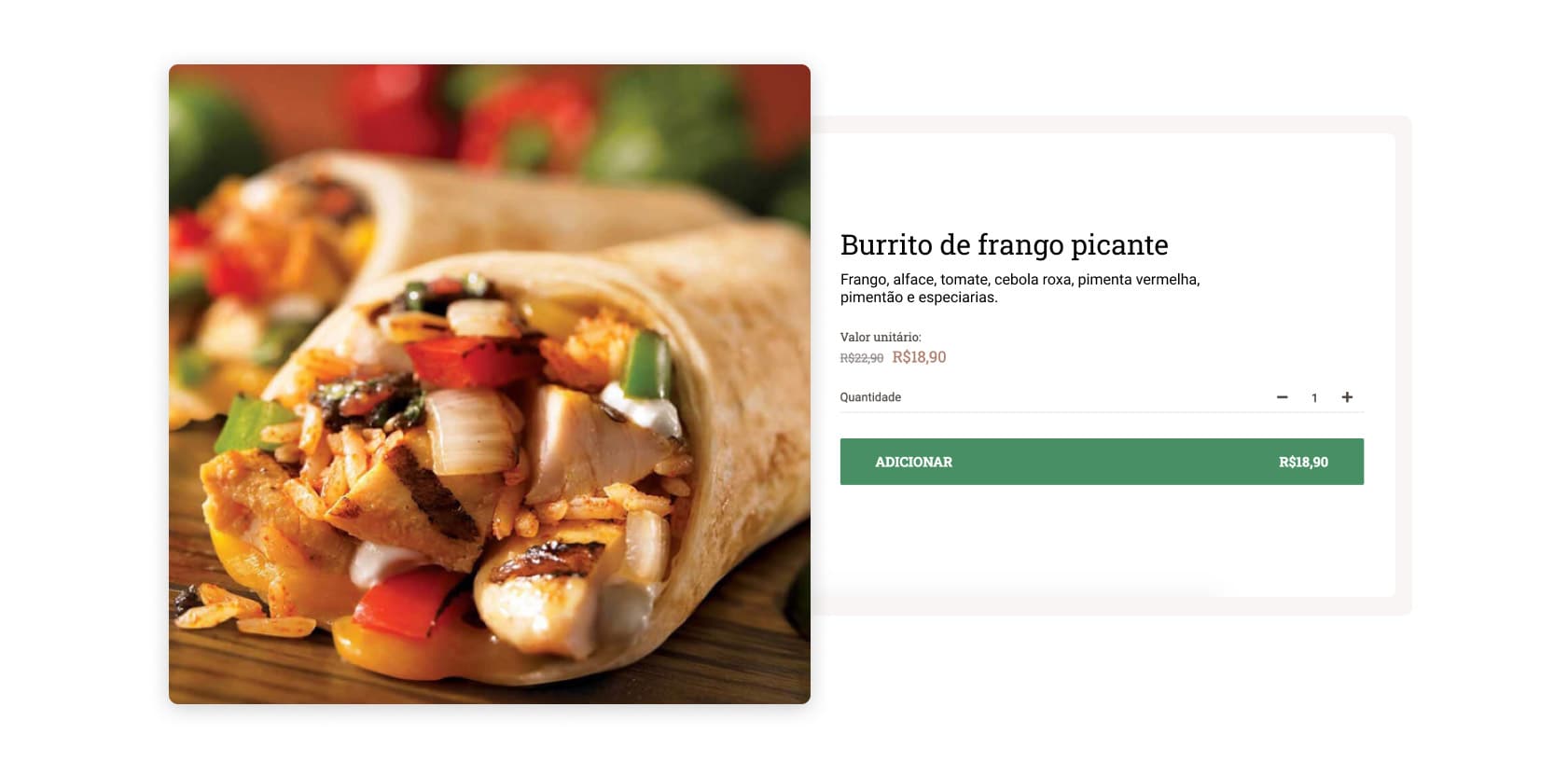The height and width of the screenshot is (776, 1568).
Task: Select the quantity value 1 field
Action: click(1314, 398)
